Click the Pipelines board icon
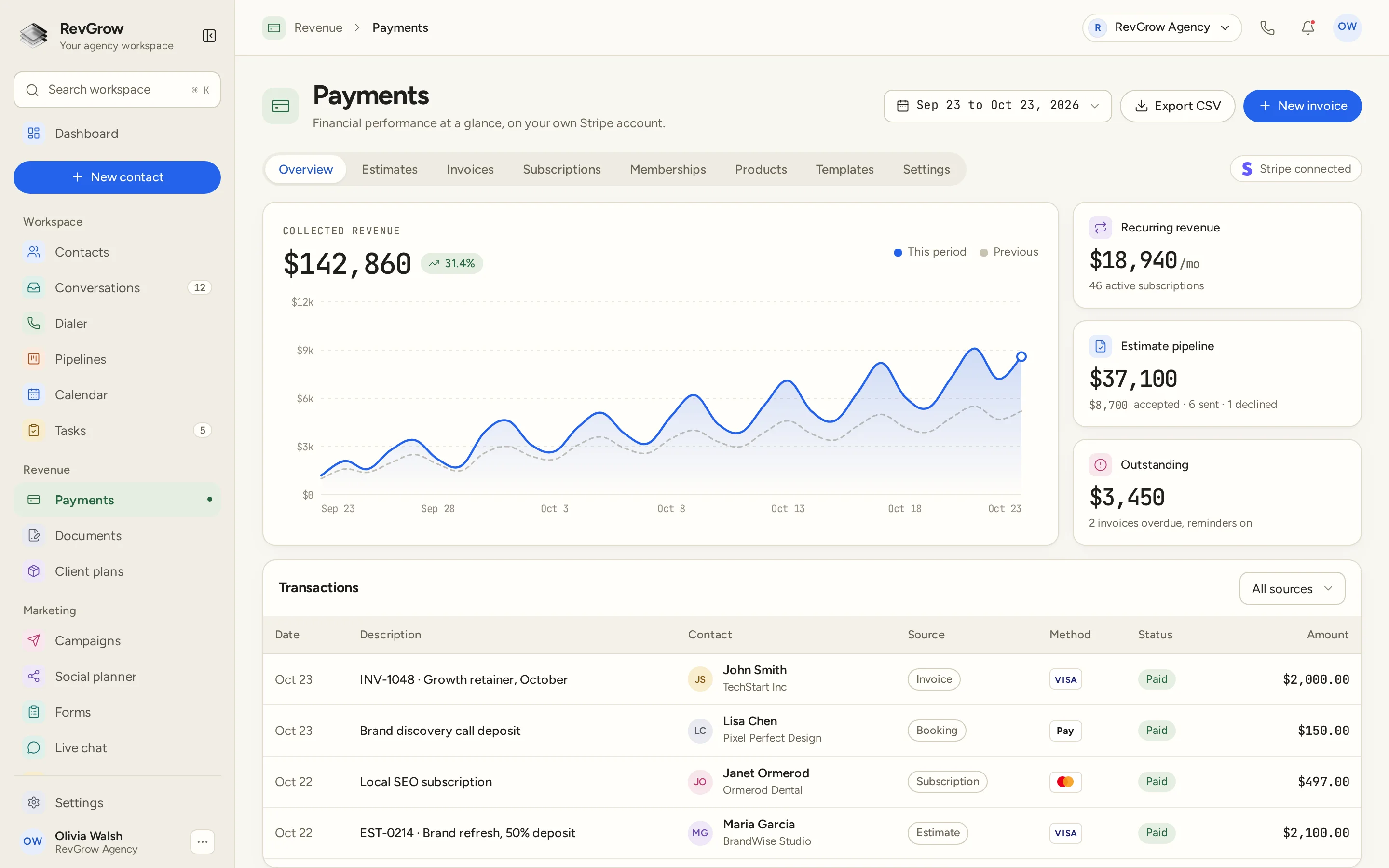This screenshot has height=868, width=1389. tap(34, 359)
